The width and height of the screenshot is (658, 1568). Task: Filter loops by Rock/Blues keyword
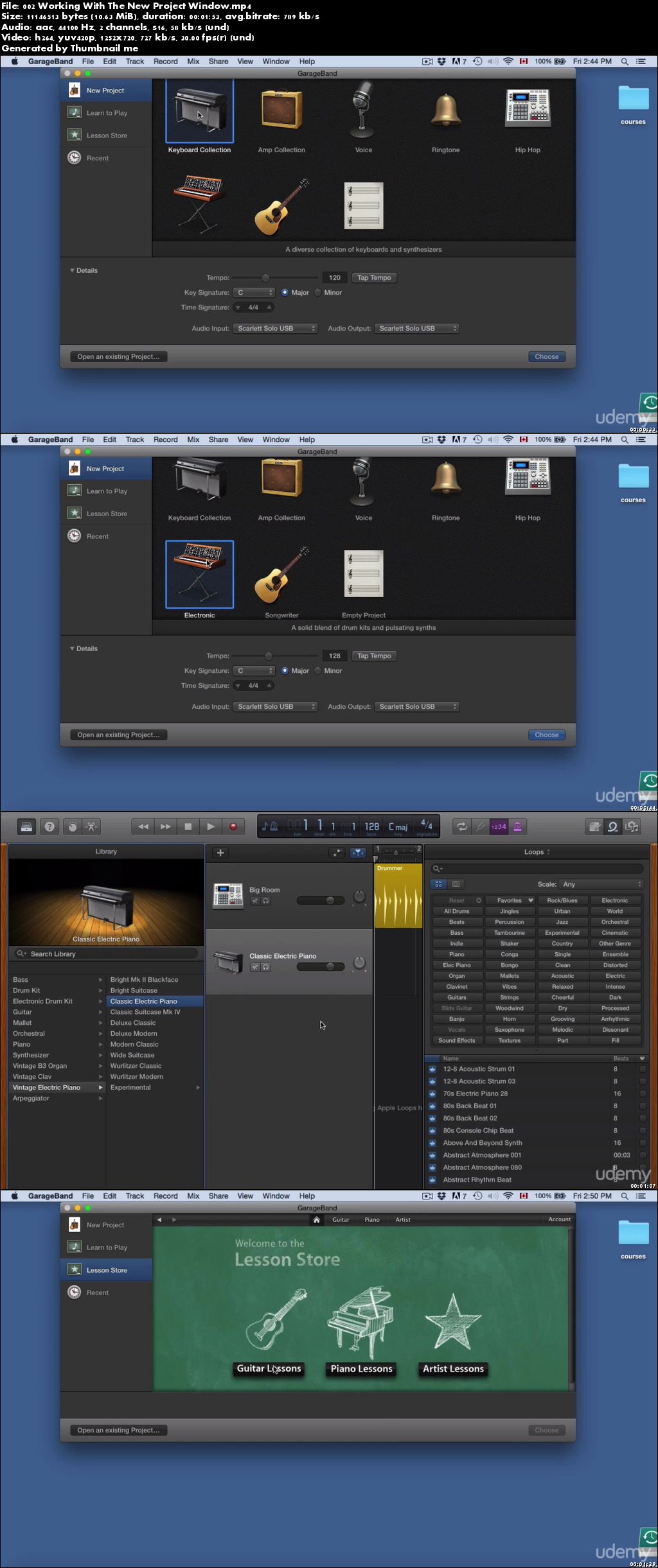(562, 900)
